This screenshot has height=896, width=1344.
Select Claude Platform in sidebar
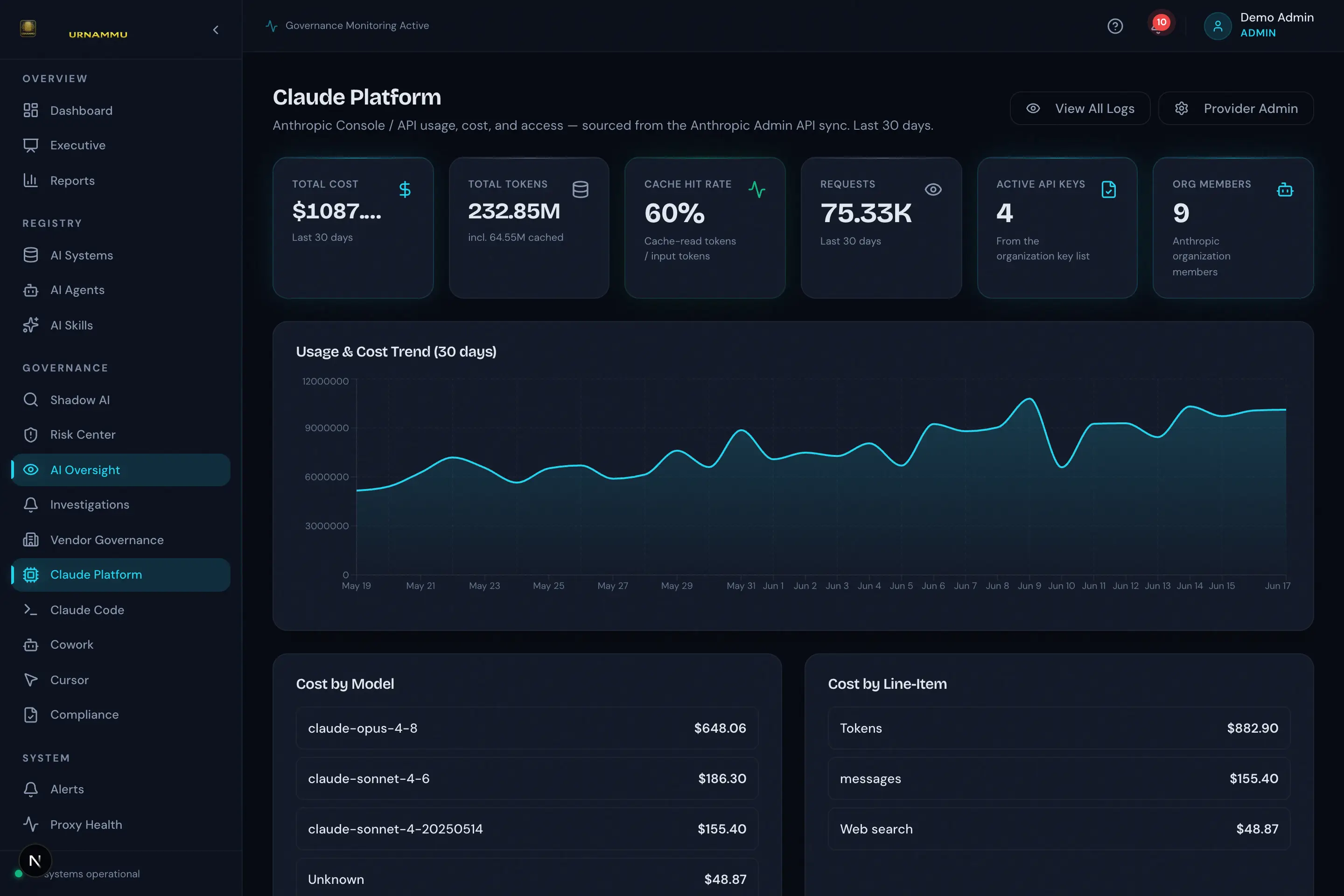[120, 575]
